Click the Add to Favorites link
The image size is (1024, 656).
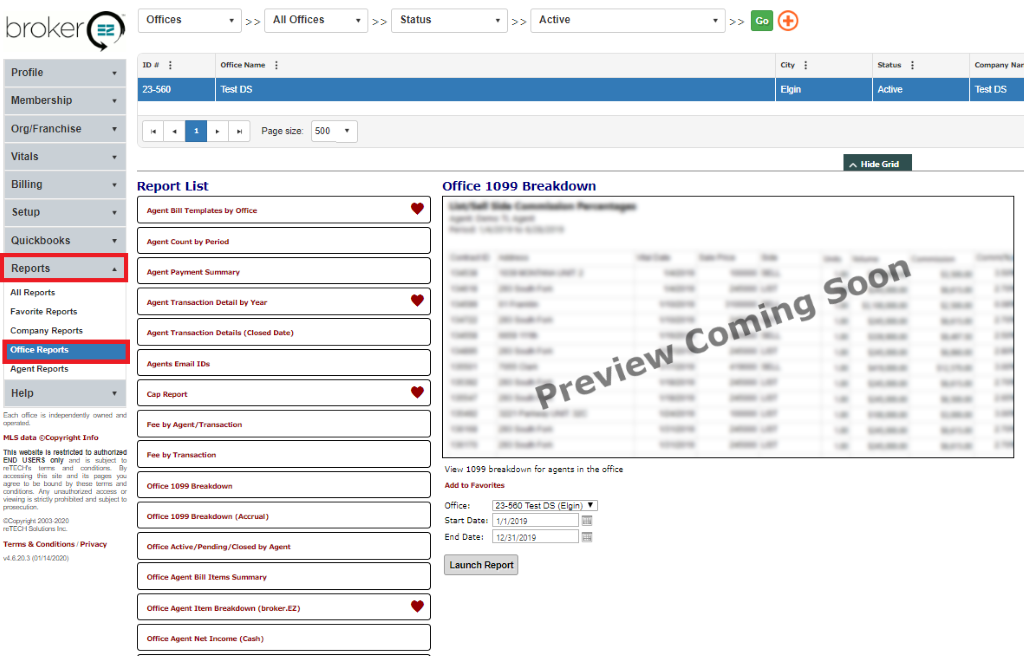pos(475,486)
